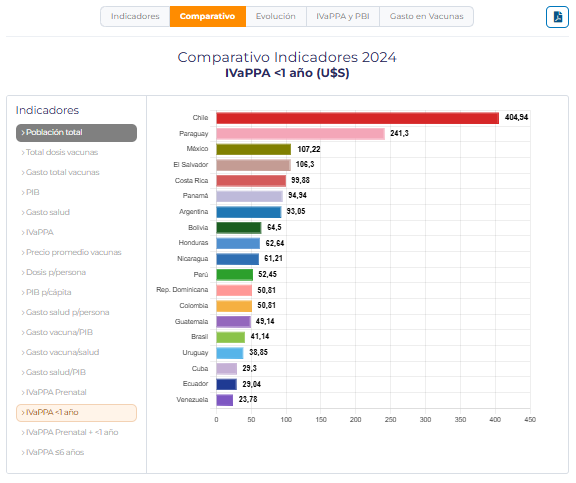Click the Nicaragua bar
Screen dimensions: 576x483
click(x=238, y=259)
